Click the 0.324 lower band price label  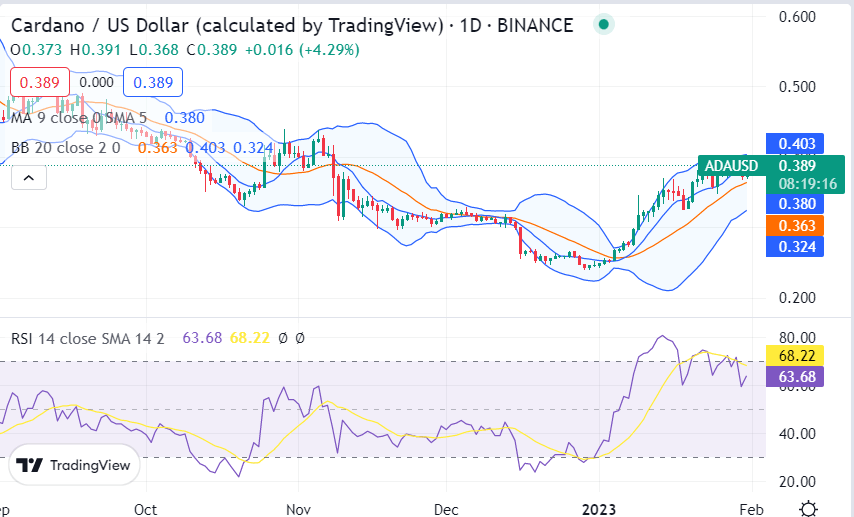click(x=795, y=246)
